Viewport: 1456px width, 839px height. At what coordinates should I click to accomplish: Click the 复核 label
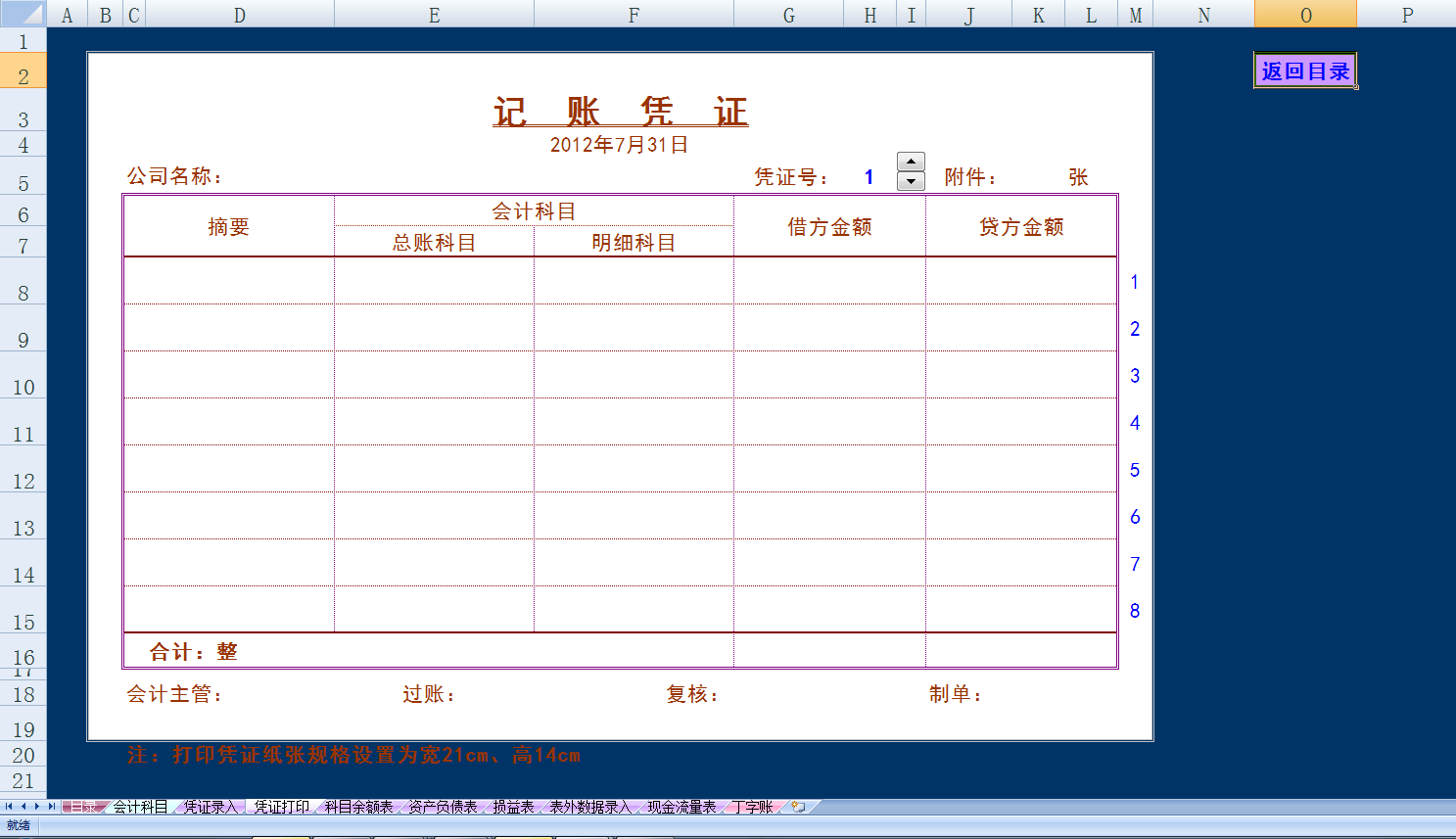(693, 694)
